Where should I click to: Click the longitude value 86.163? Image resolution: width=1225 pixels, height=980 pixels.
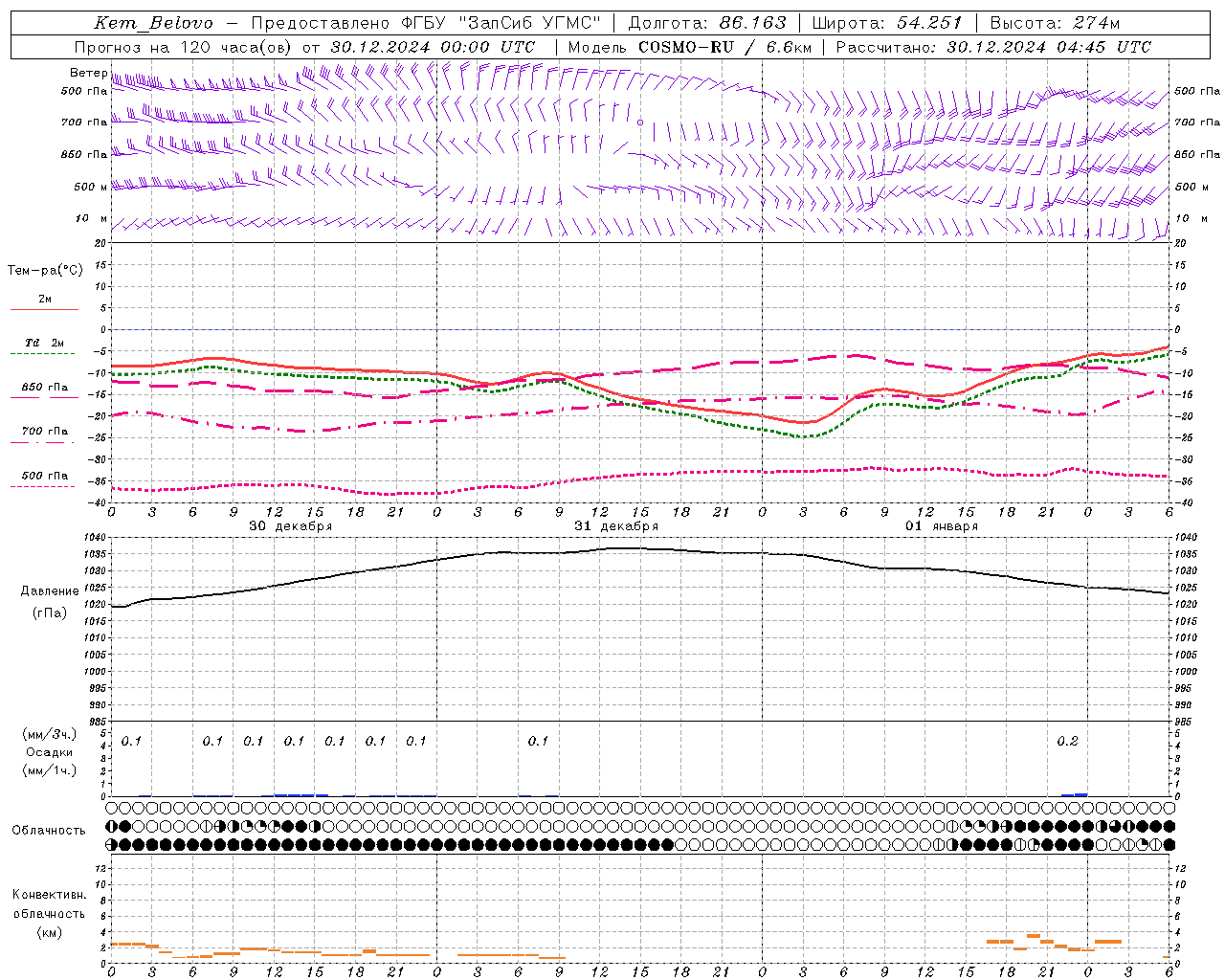point(752,23)
